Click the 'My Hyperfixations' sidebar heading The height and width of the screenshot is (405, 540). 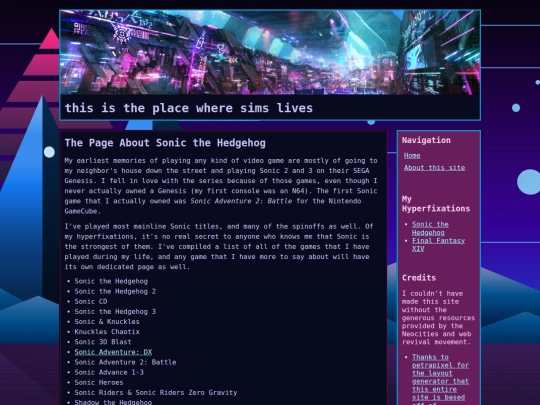coord(436,204)
